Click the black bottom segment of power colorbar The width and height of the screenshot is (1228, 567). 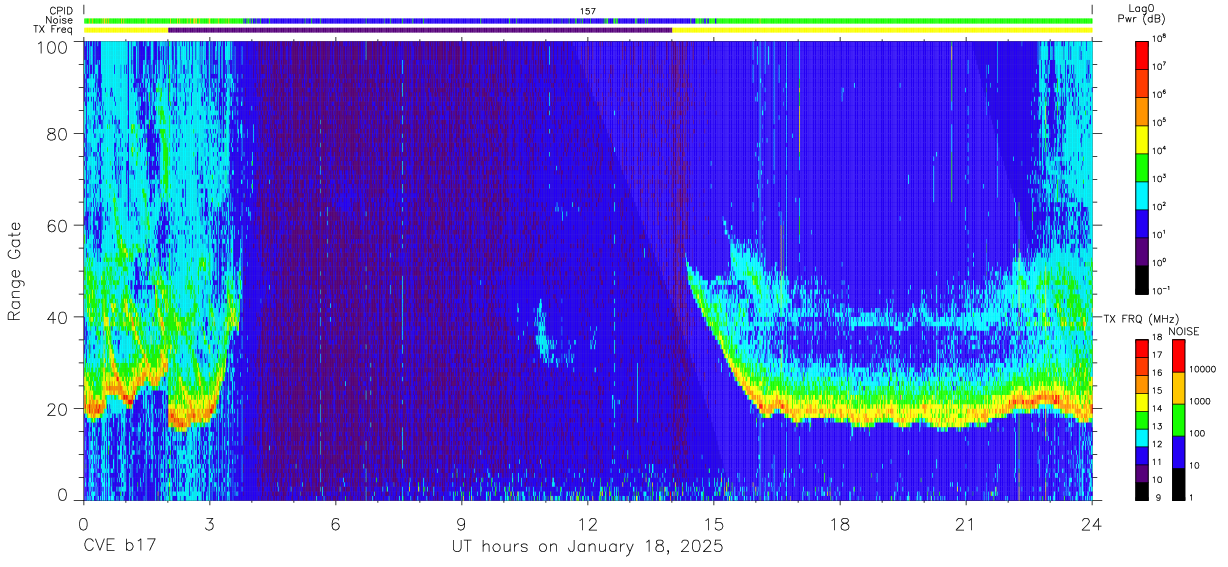[1142, 278]
